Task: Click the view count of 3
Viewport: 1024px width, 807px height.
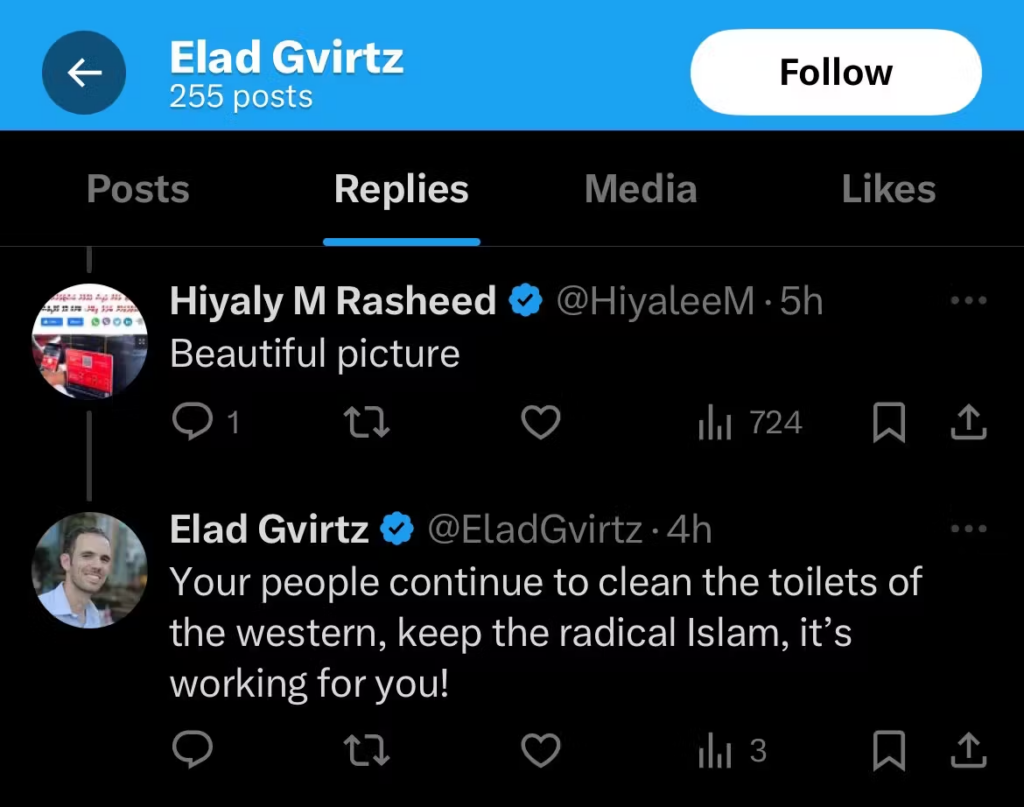Action: click(x=732, y=750)
